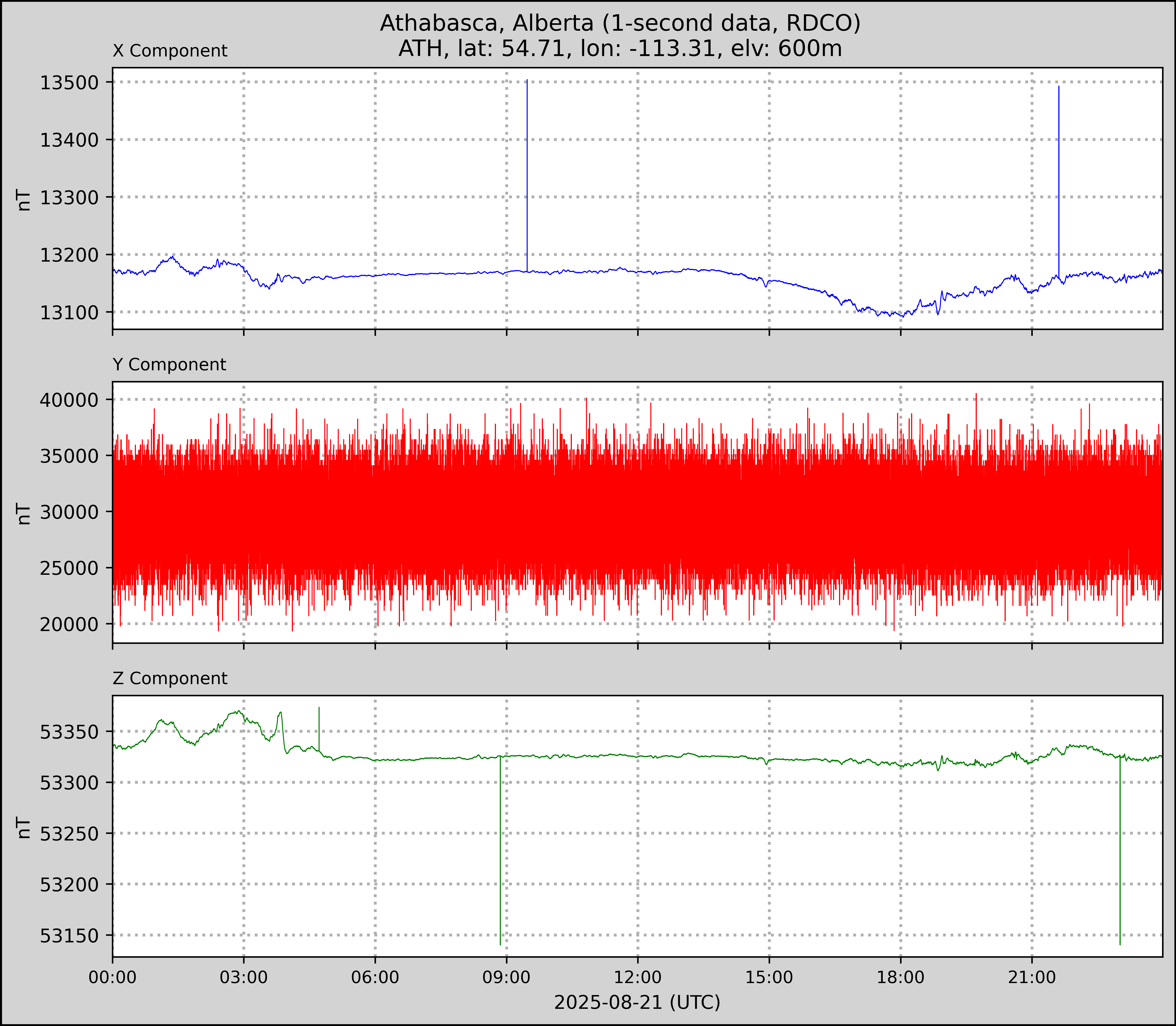The image size is (1176, 1026).
Task: Click the green downward spike near 23:00
Action: (1120, 853)
